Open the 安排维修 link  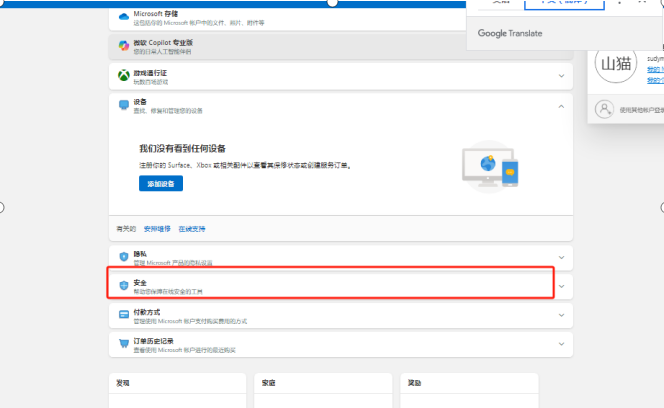click(158, 229)
